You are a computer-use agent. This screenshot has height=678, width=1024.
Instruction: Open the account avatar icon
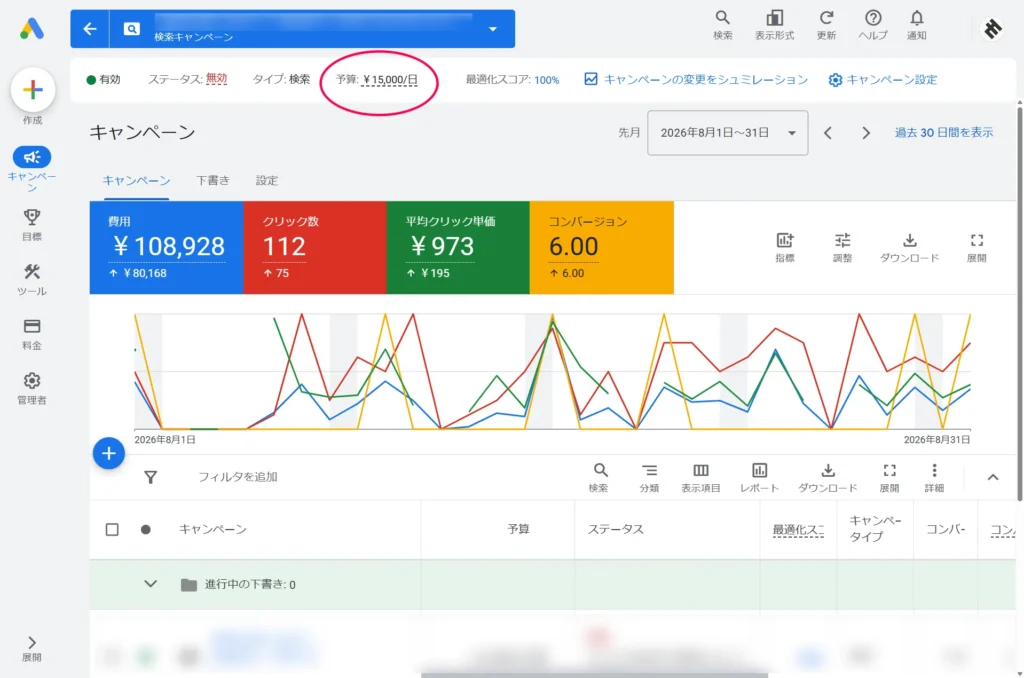(993, 28)
